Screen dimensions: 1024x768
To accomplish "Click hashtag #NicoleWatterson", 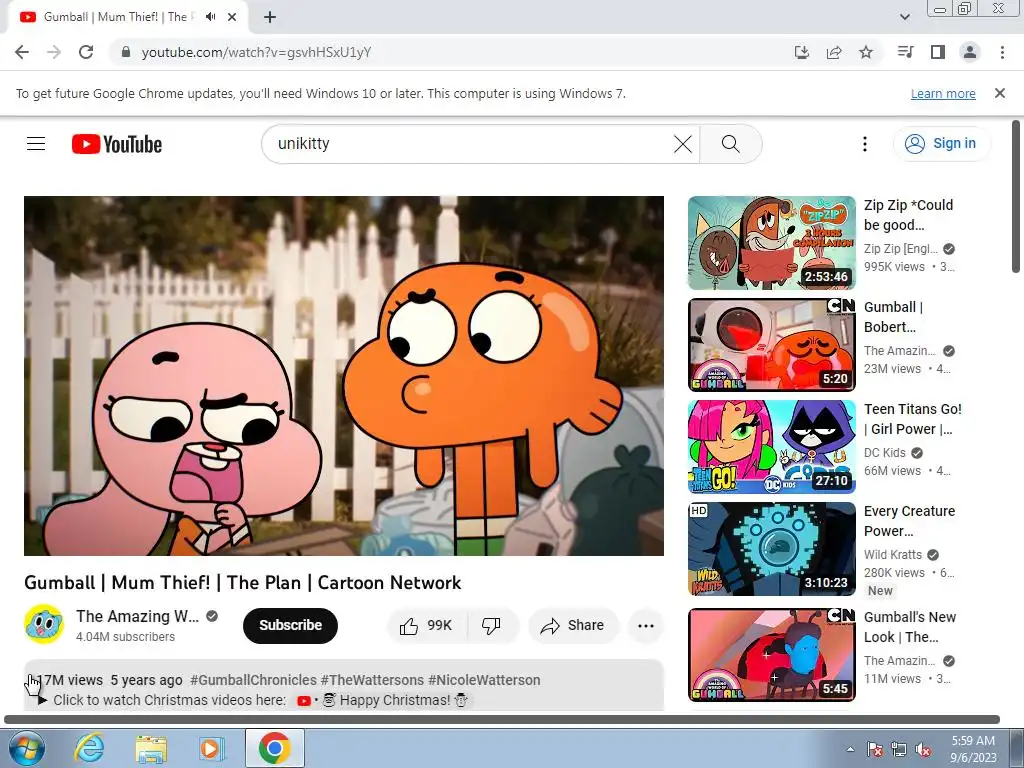I will (484, 680).
